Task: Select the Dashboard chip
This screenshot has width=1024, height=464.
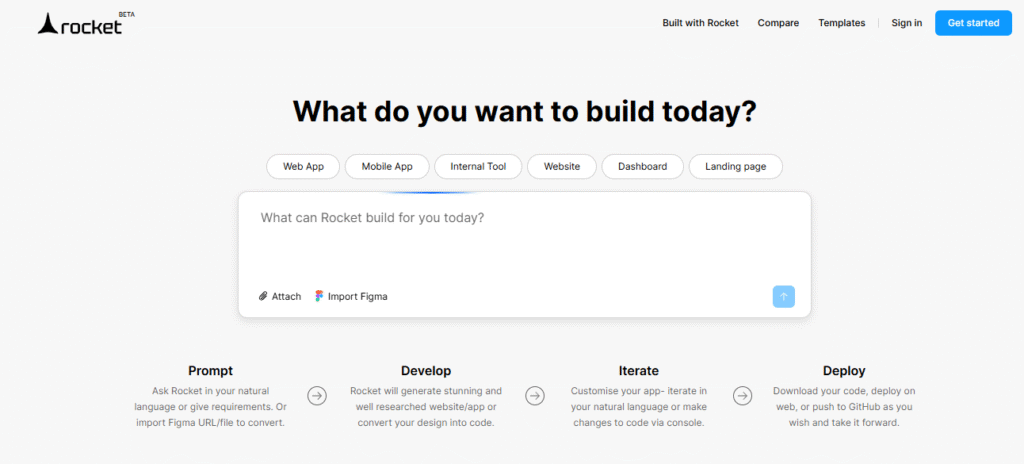Action: pyautogui.click(x=643, y=167)
